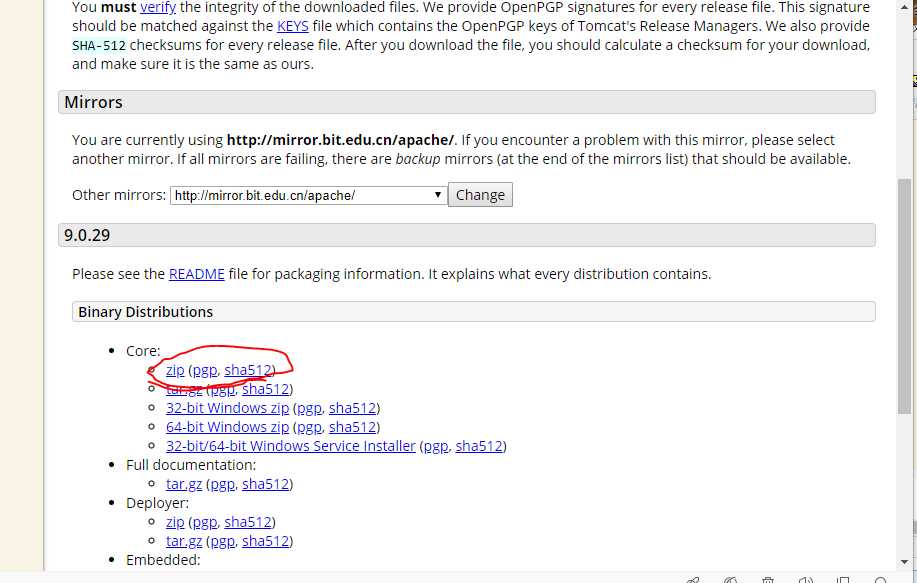Viewport: 917px width, 583px height.
Task: Download the 32-bit Windows zip
Action: [227, 408]
